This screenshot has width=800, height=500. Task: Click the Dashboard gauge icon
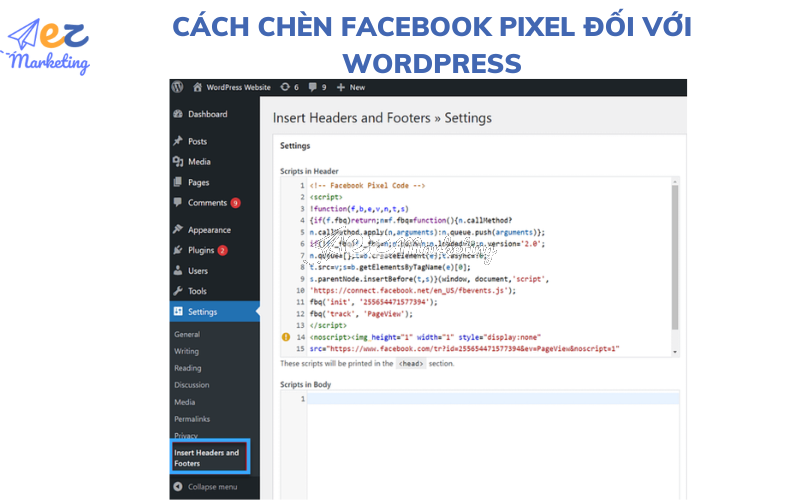click(178, 114)
